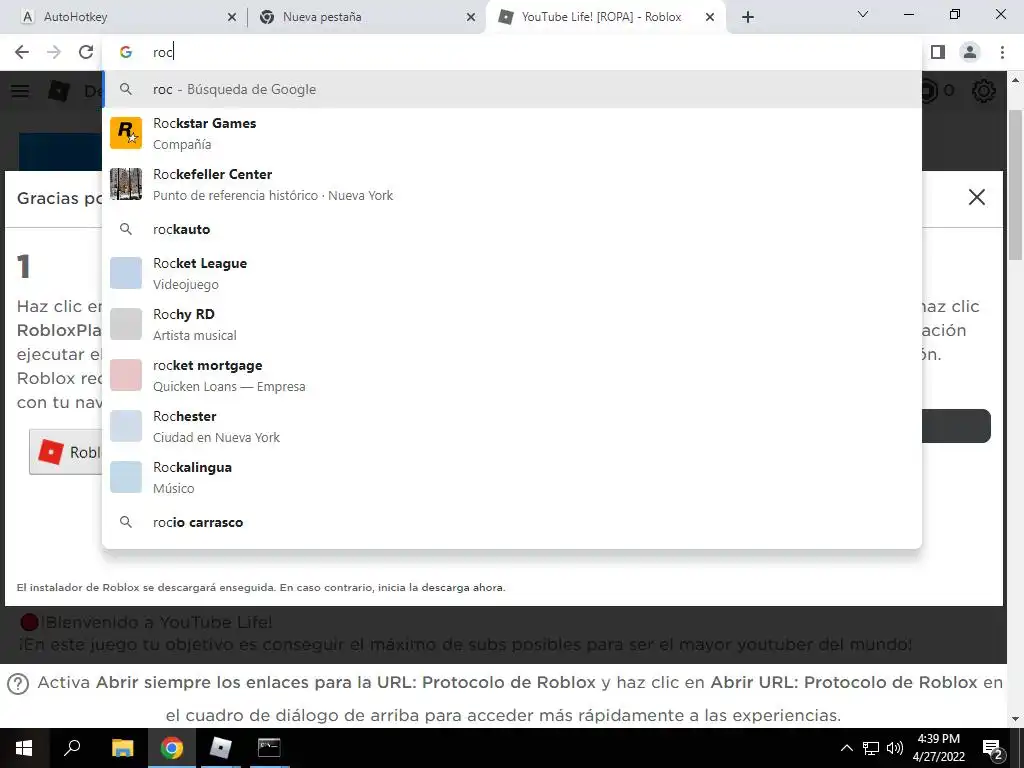The width and height of the screenshot is (1024, 768).
Task: Choose the Rockalingua suggestion
Action: [512, 477]
